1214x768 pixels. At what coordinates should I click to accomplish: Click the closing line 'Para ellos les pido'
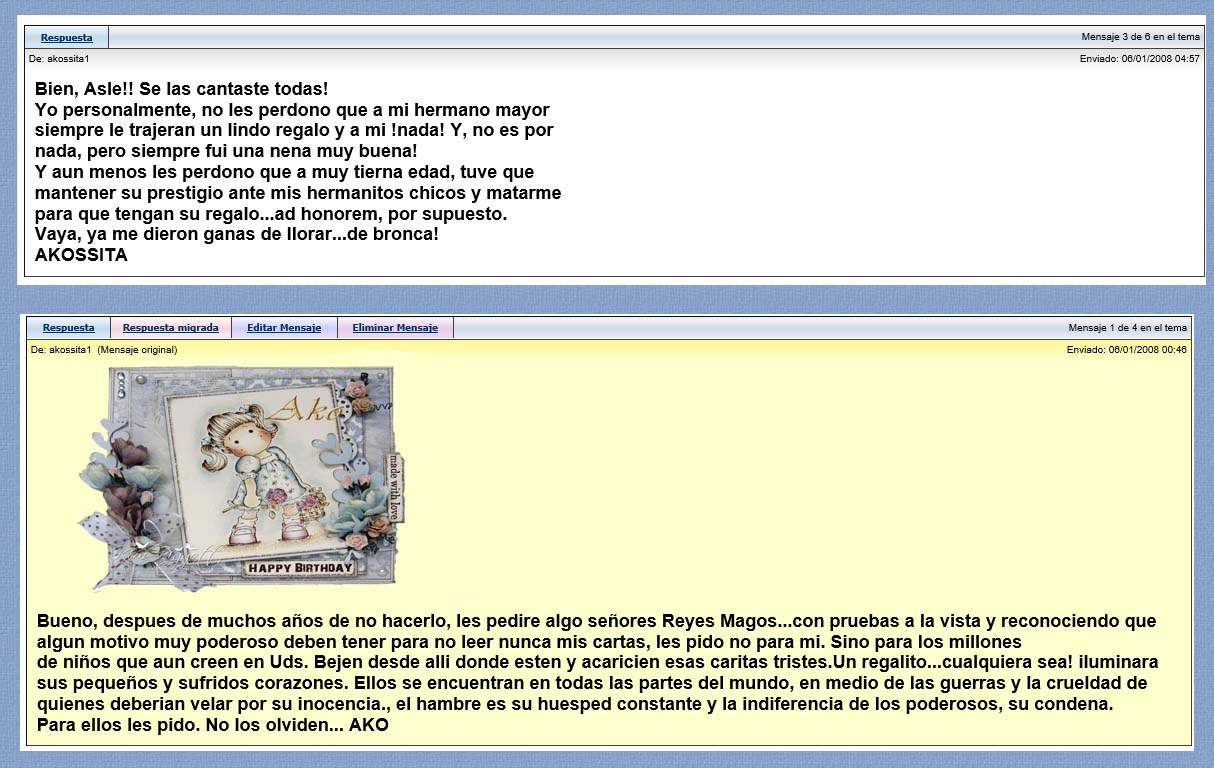tap(212, 725)
